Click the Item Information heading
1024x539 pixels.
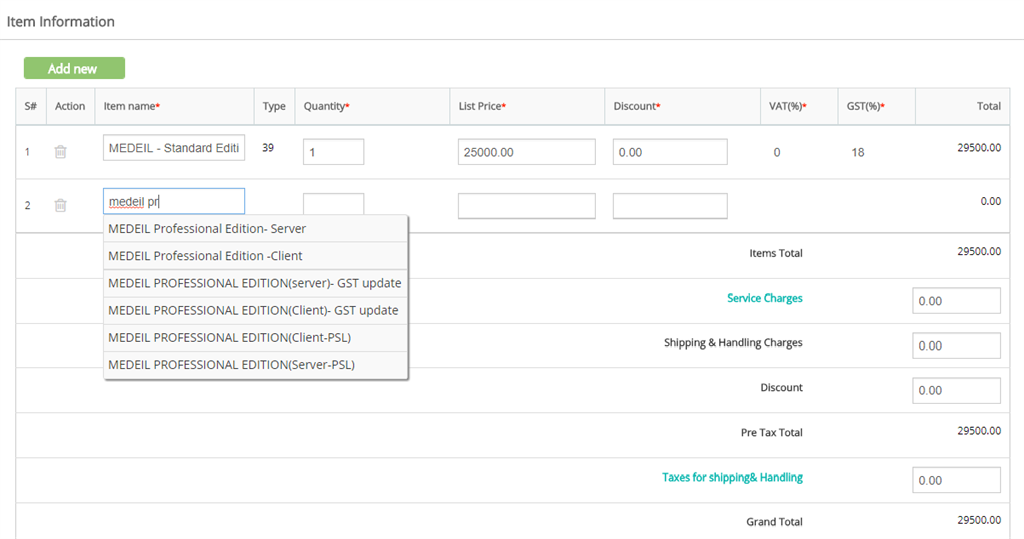61,22
